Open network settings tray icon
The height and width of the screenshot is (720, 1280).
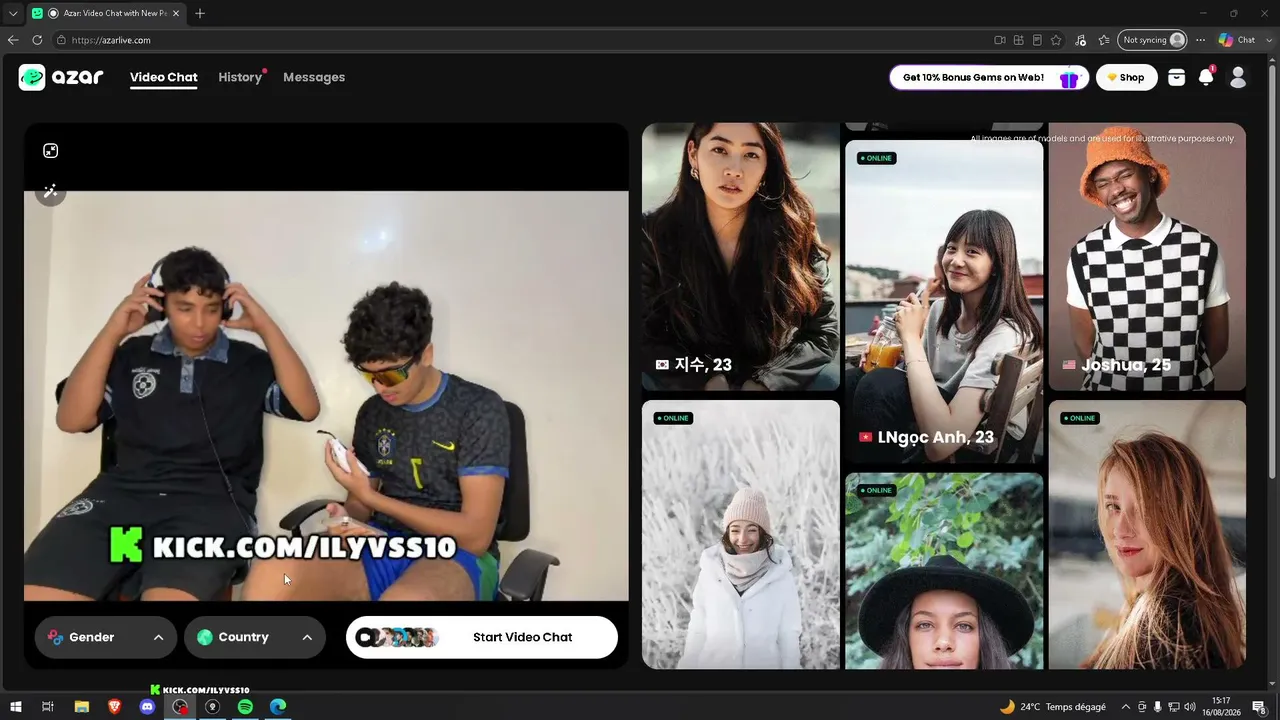[x=1173, y=707]
